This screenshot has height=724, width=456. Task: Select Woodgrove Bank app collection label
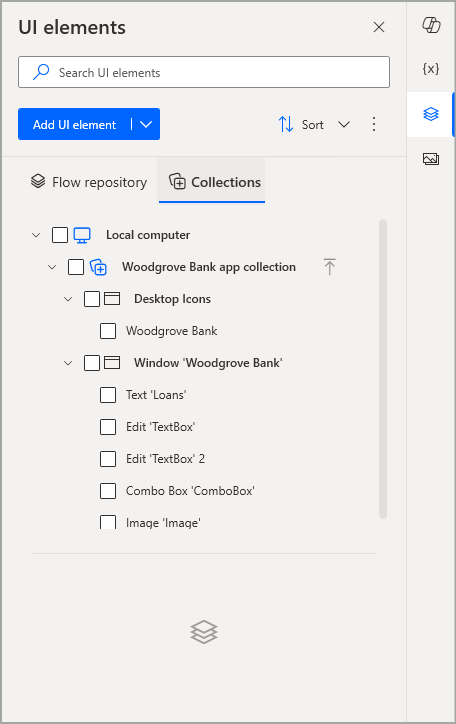(209, 267)
